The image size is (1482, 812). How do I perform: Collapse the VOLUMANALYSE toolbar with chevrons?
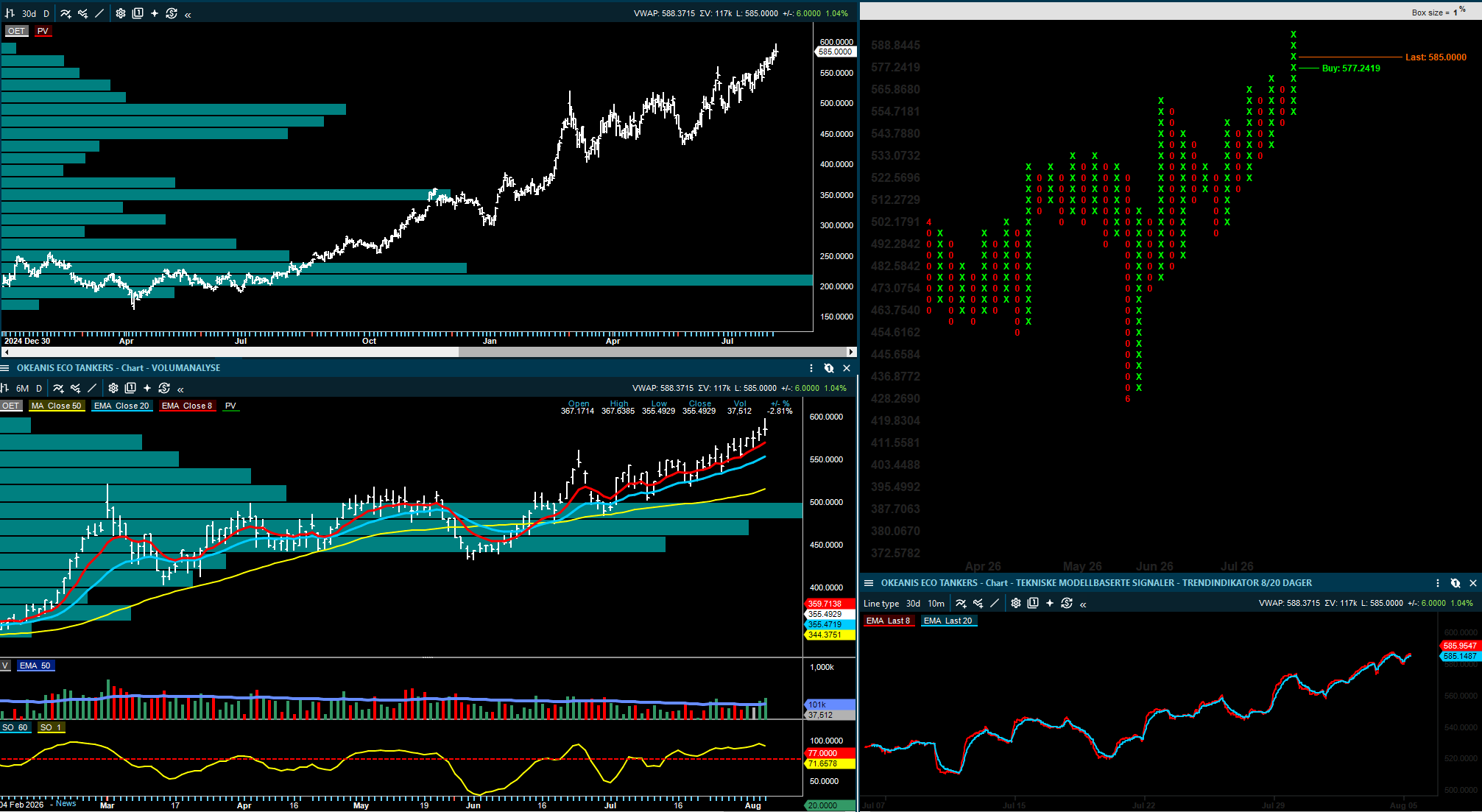click(x=180, y=389)
